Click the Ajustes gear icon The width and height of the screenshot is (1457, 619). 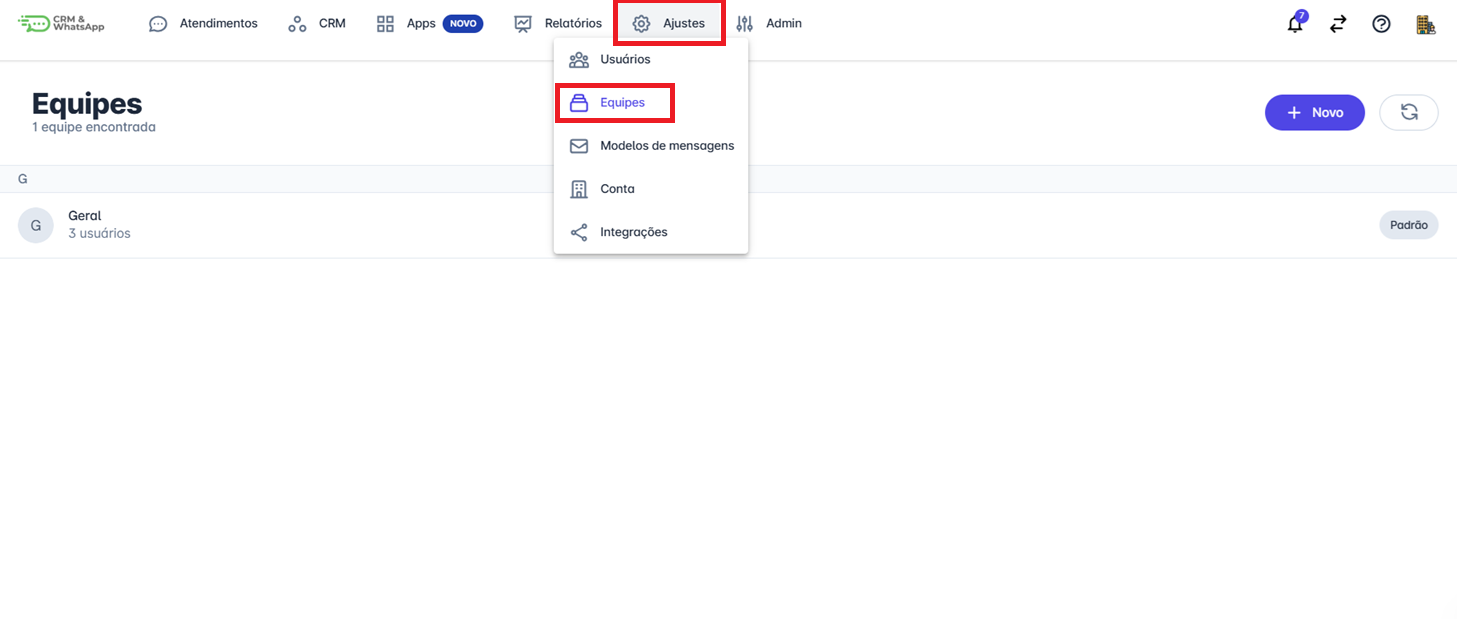[x=642, y=24]
